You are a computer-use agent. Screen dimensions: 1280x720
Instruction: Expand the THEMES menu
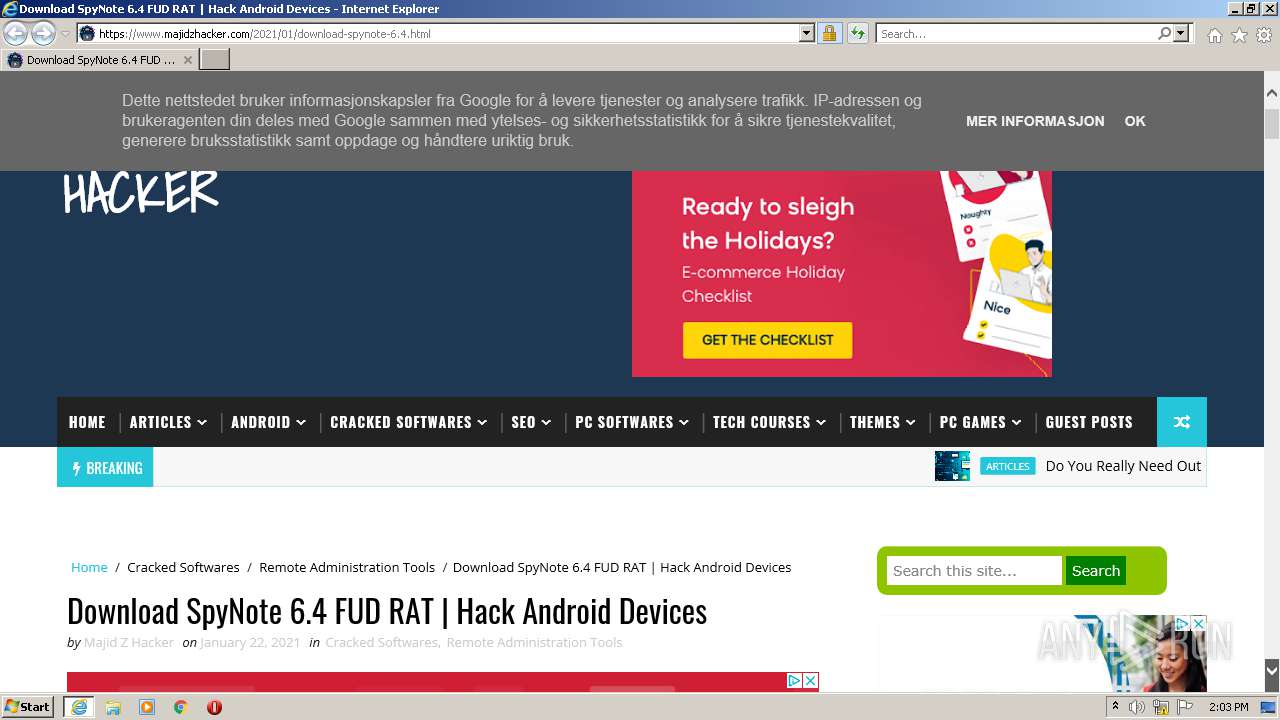(882, 422)
